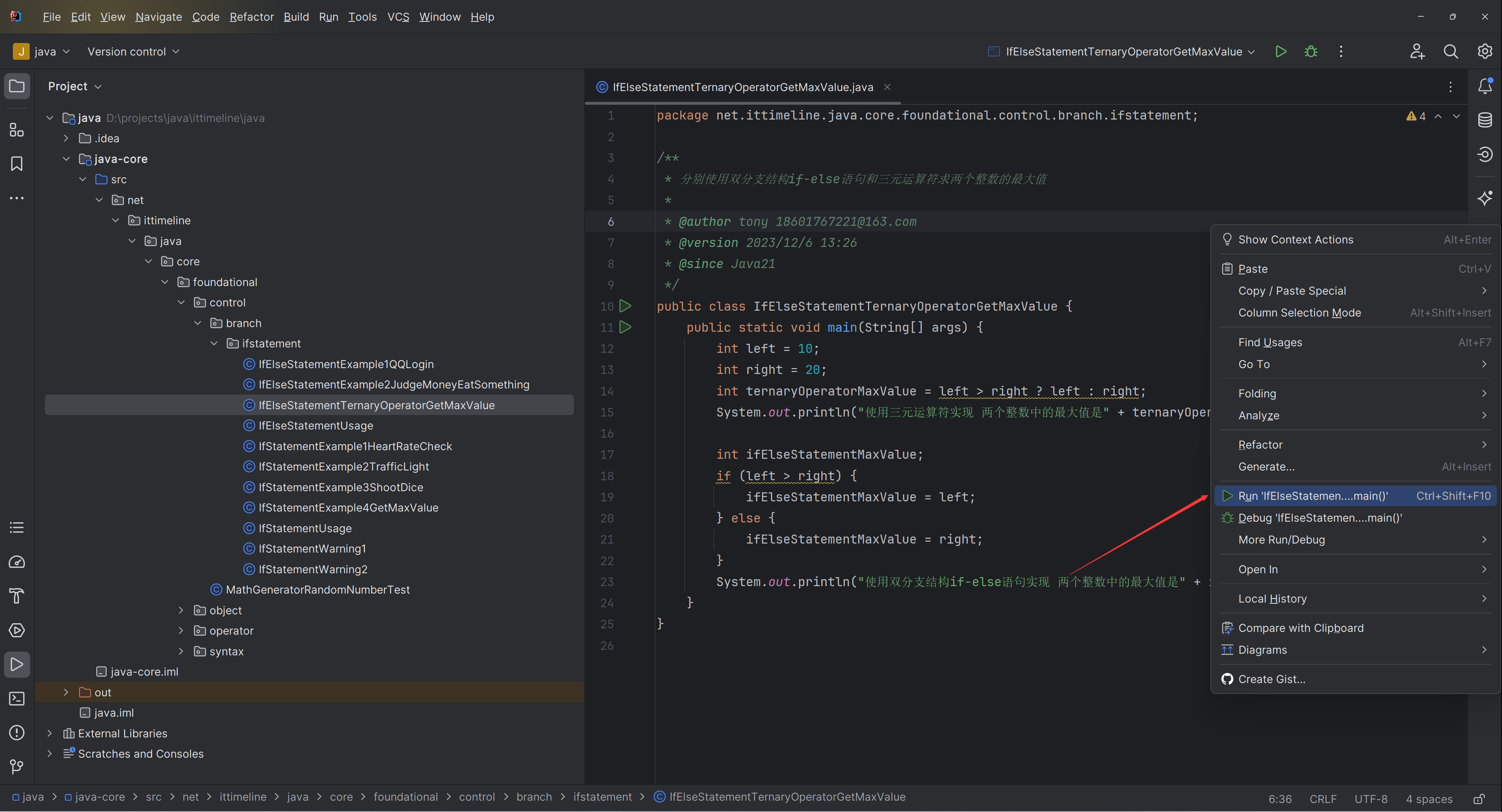Select IfStatementExample2TrafficLight in project tree

pos(343,466)
